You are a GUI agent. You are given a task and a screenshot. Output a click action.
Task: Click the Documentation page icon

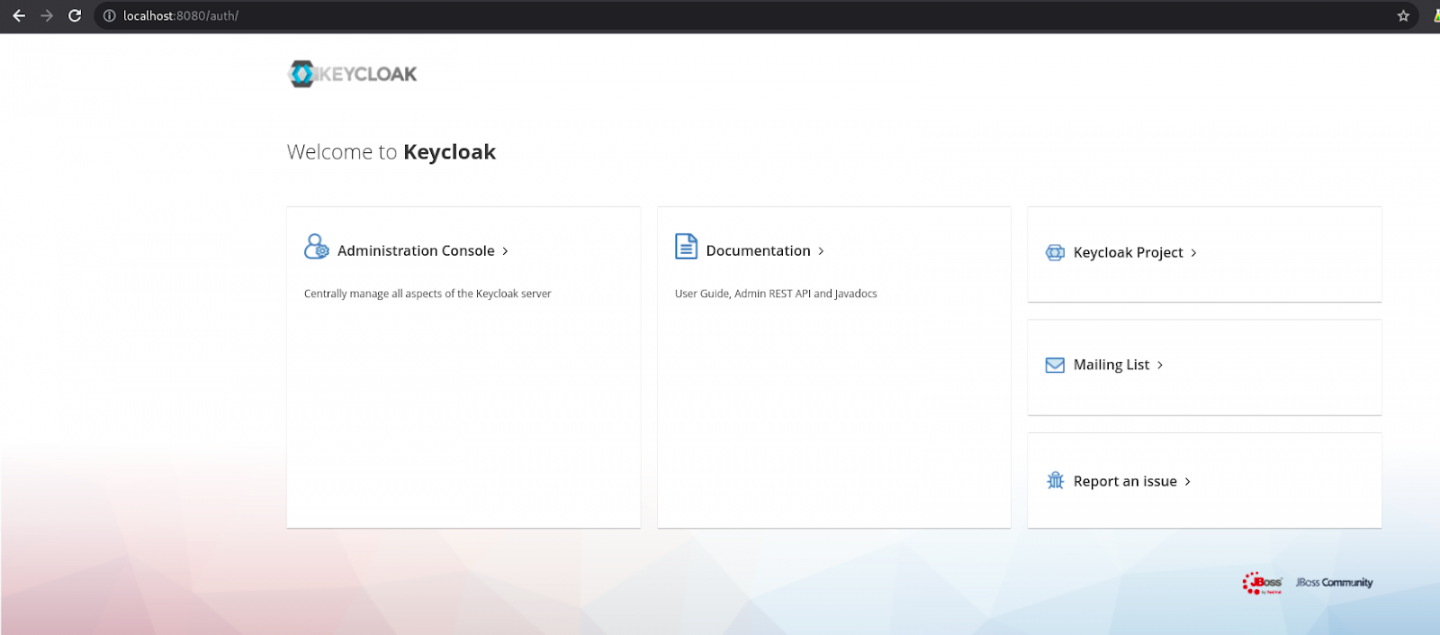point(686,247)
